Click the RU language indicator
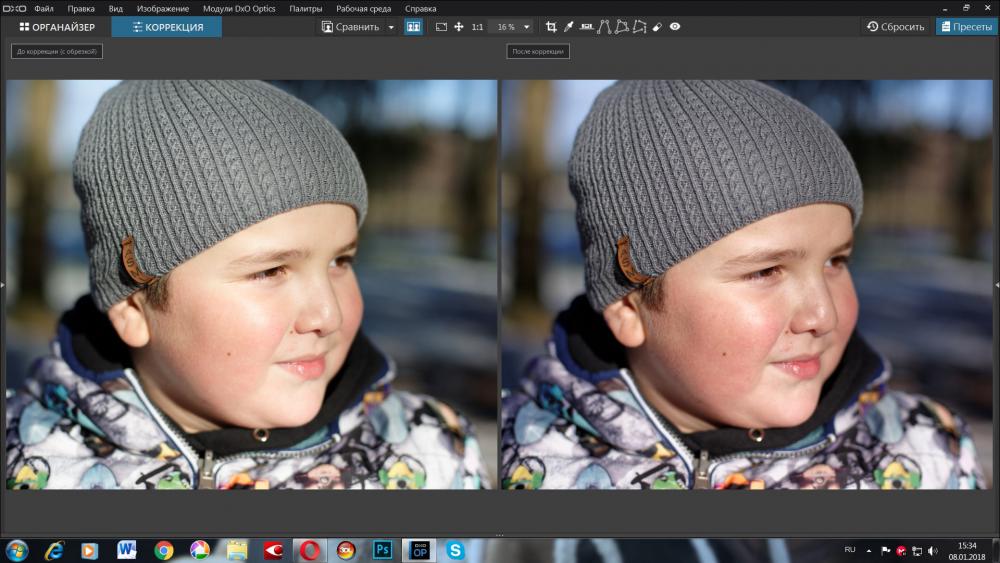This screenshot has width=1000, height=563. 849,550
